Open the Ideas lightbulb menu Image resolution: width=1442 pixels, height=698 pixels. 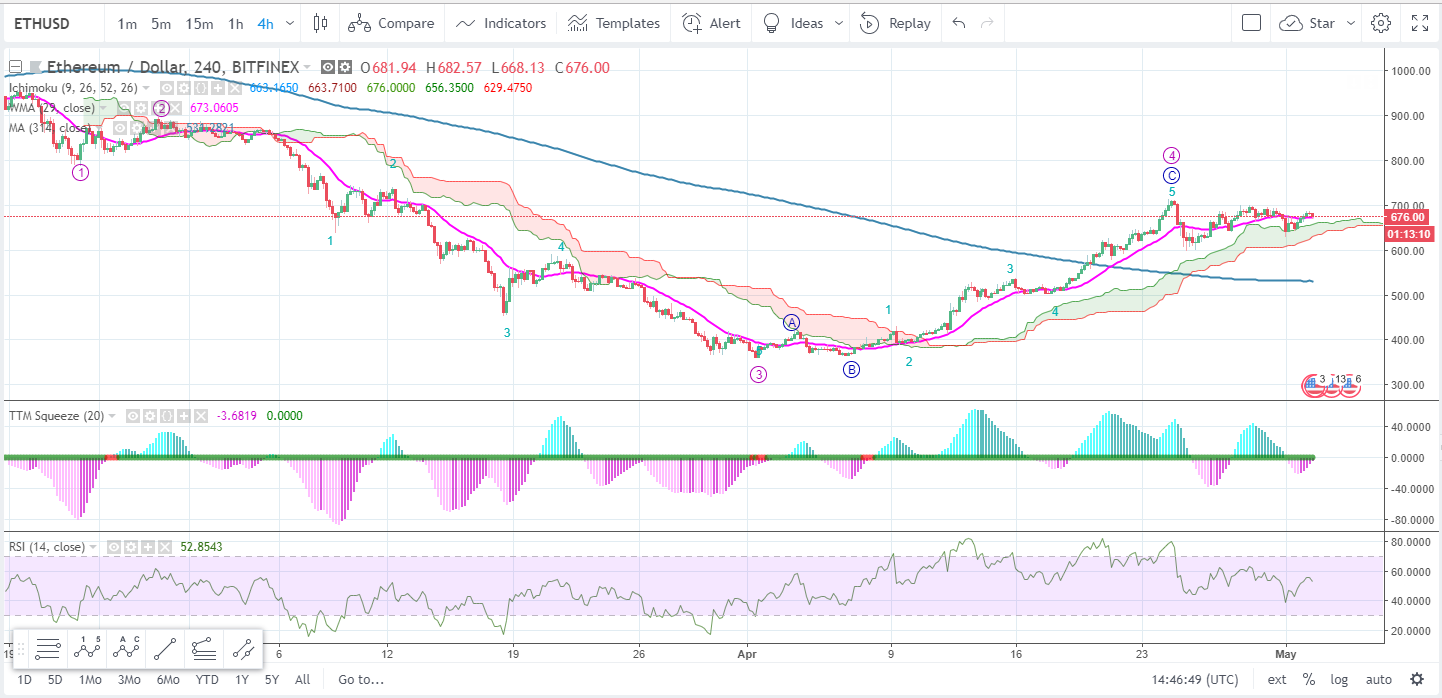(x=792, y=23)
